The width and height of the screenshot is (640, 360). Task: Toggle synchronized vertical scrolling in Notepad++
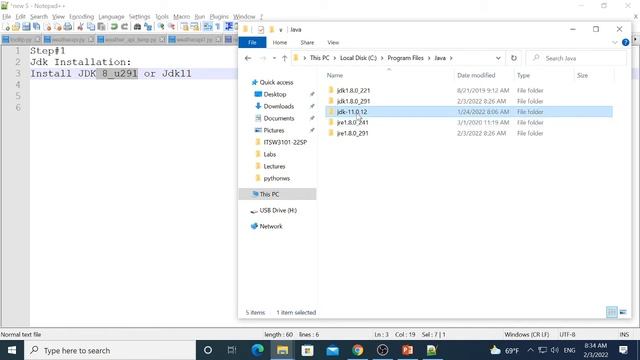click(184, 27)
